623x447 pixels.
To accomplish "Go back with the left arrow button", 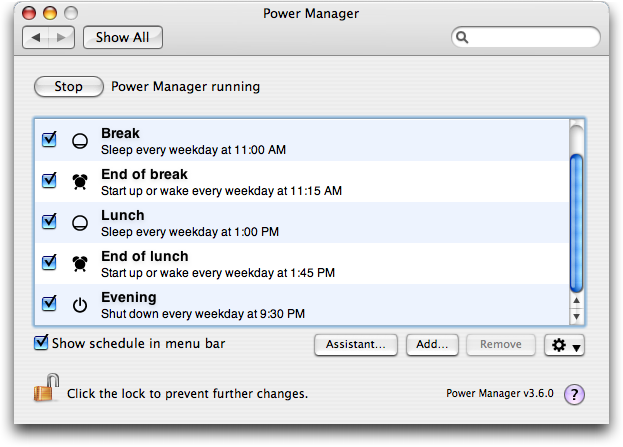I will 36,37.
